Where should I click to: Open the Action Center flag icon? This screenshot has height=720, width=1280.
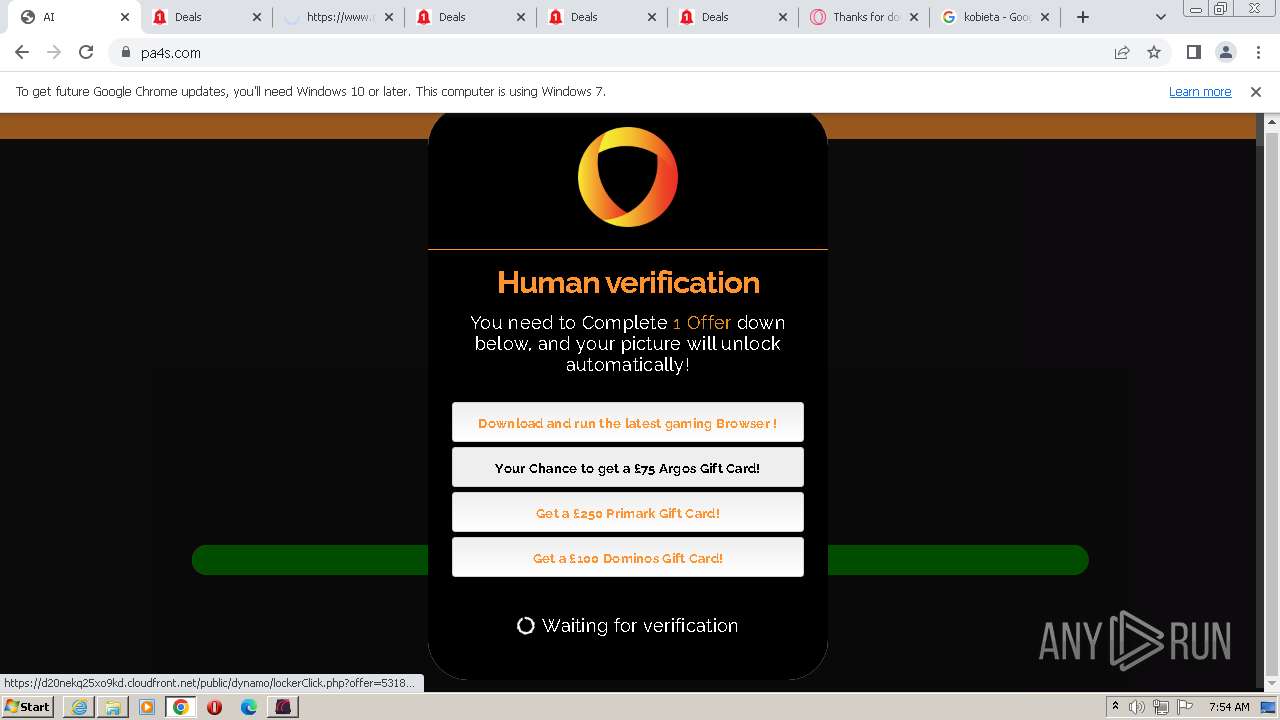1185,707
